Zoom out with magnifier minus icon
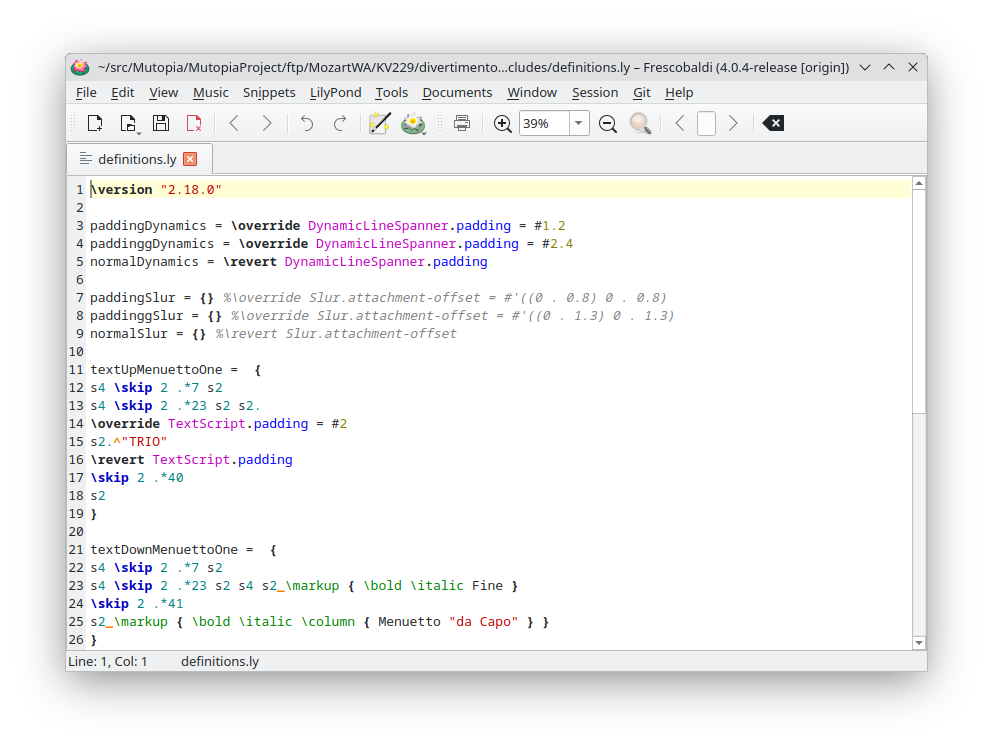Viewport: 993px width, 749px height. tap(607, 123)
